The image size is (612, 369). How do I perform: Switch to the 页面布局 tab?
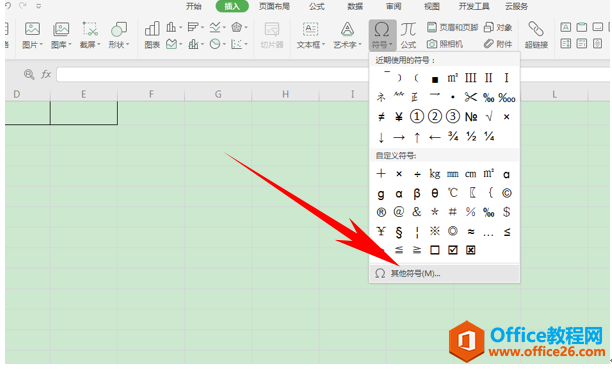point(274,6)
